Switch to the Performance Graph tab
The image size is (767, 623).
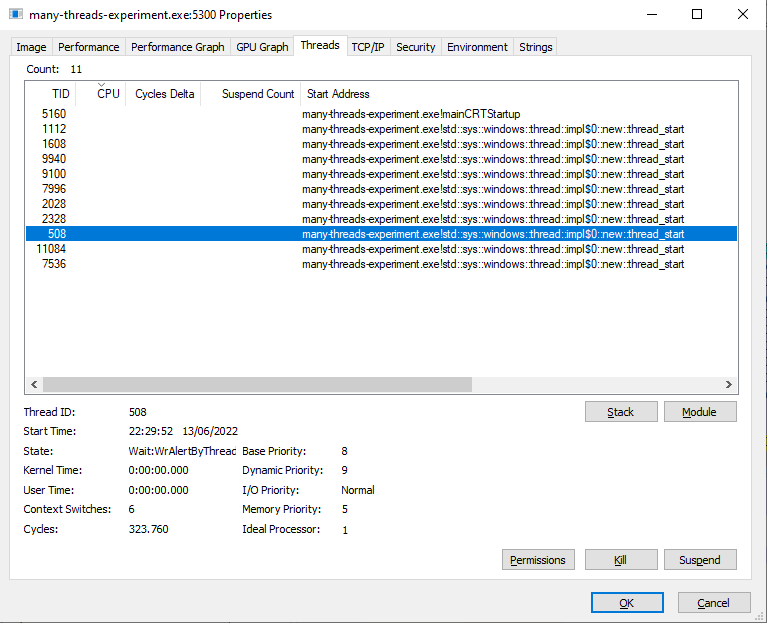[177, 47]
